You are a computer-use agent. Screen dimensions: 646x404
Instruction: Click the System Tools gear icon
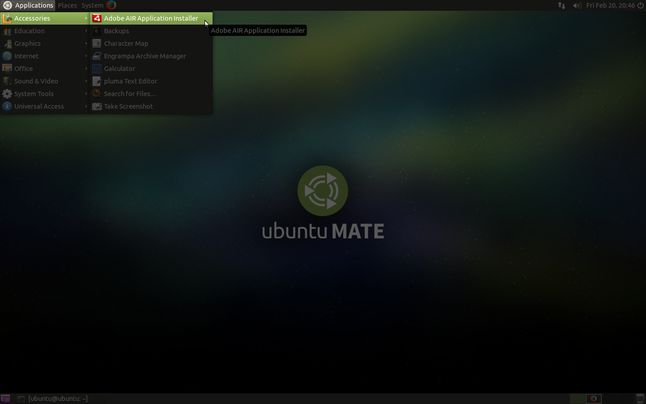click(7, 94)
